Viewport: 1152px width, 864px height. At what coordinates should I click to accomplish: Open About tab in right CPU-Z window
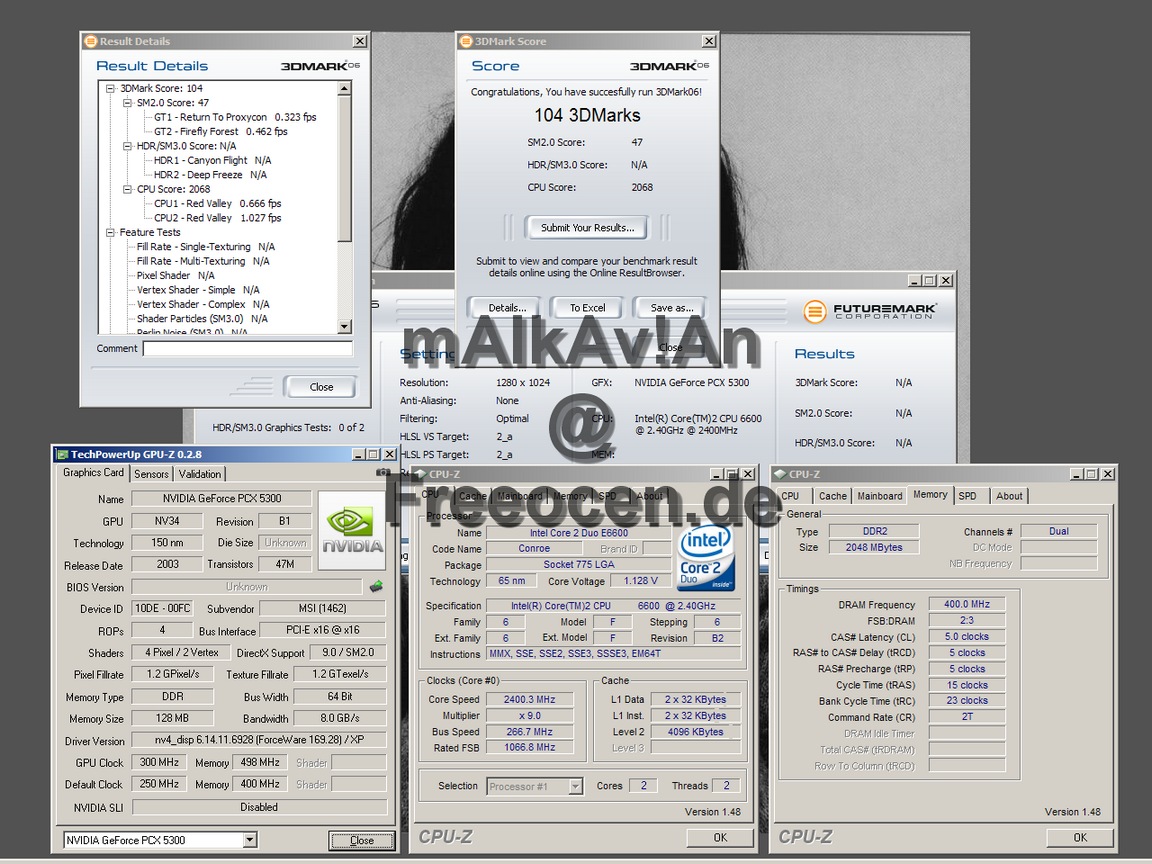click(x=1009, y=496)
